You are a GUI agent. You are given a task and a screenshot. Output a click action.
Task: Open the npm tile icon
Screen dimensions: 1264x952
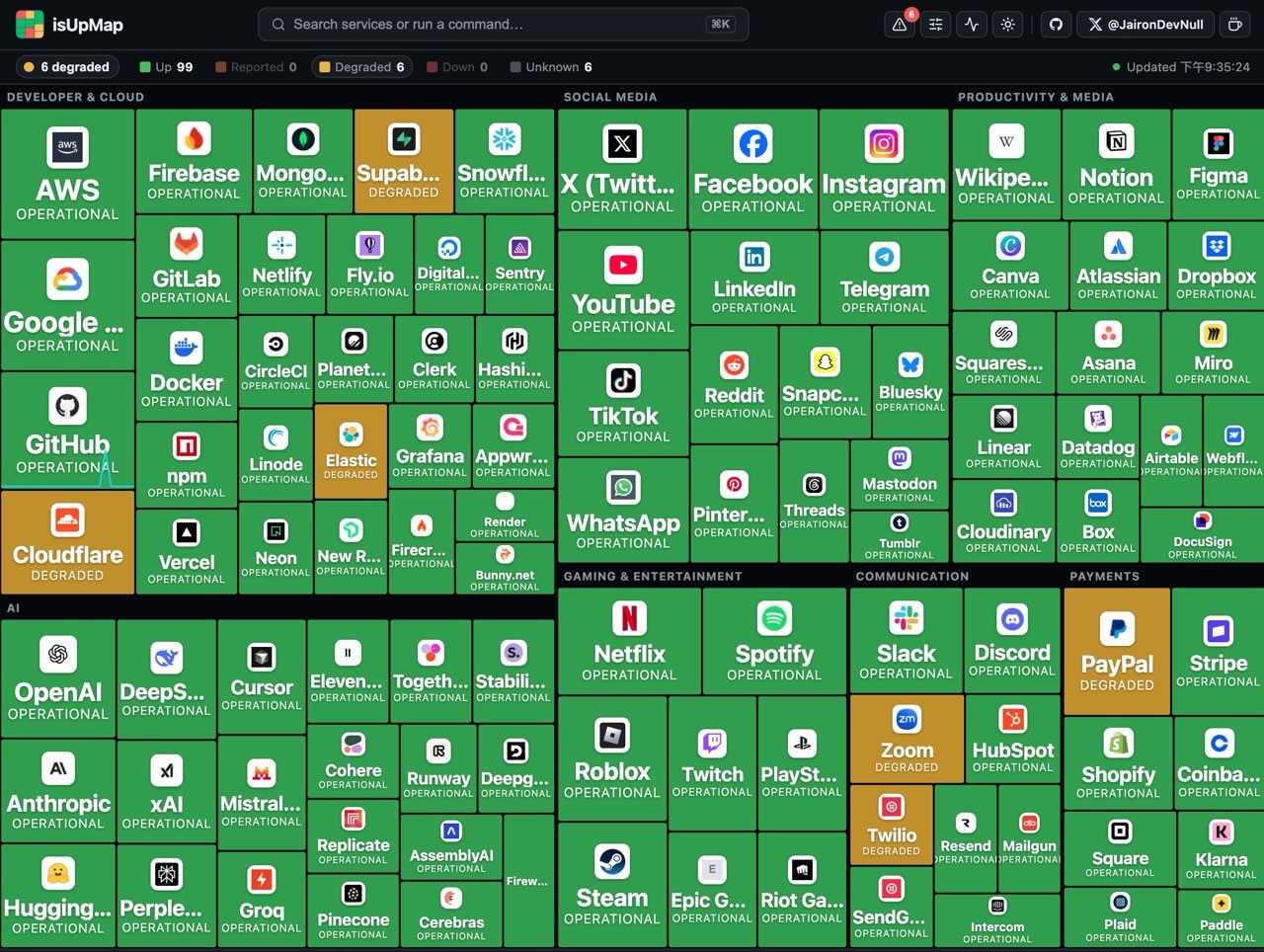(187, 446)
